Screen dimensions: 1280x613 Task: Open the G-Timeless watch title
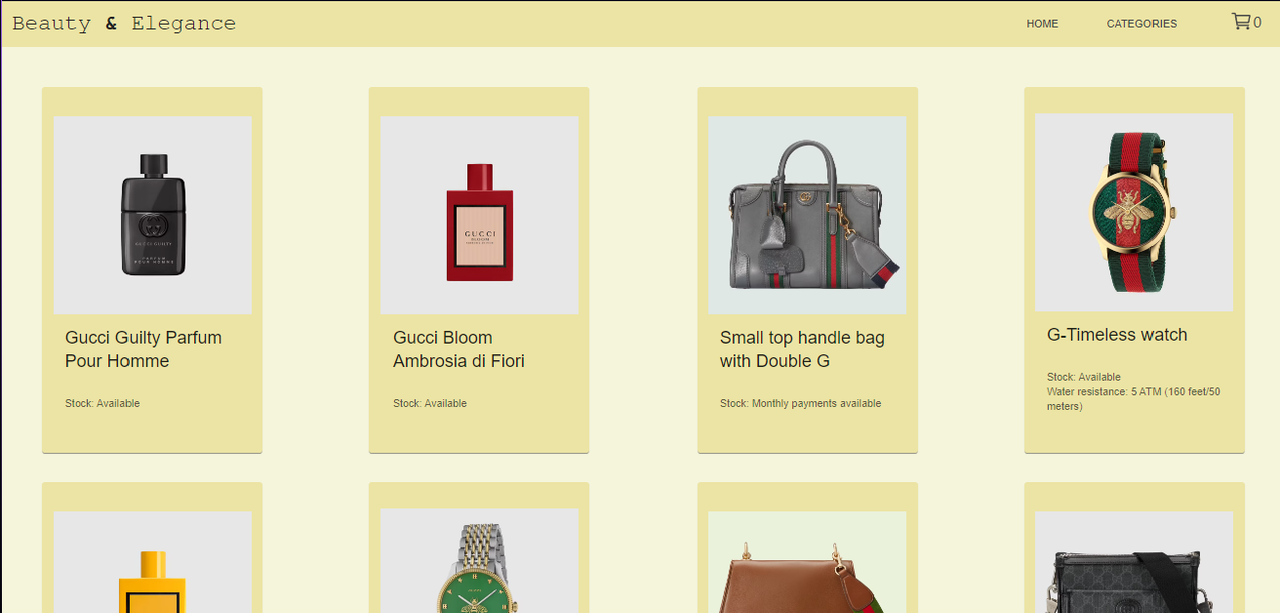[x=1117, y=335]
